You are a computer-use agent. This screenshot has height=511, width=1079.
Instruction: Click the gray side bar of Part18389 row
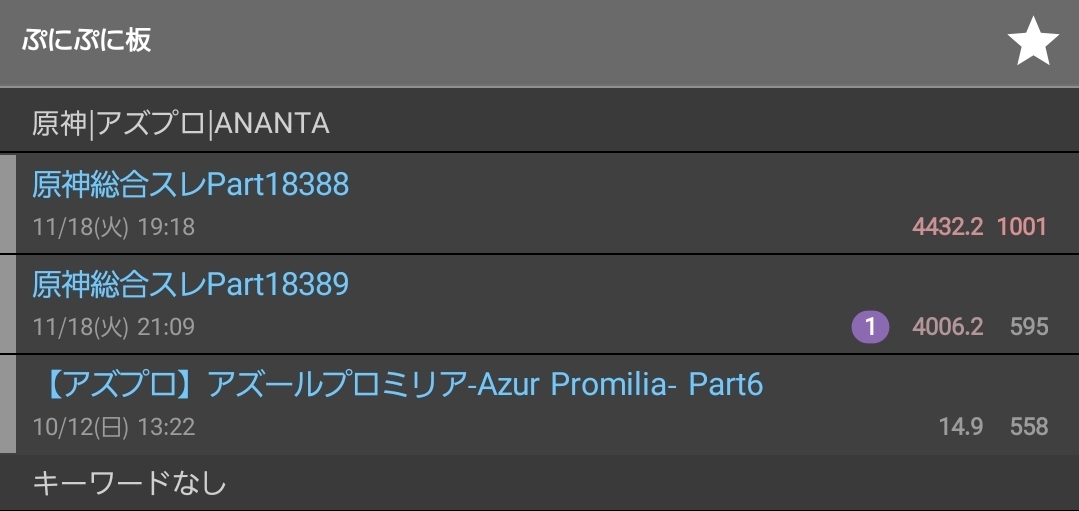8,304
